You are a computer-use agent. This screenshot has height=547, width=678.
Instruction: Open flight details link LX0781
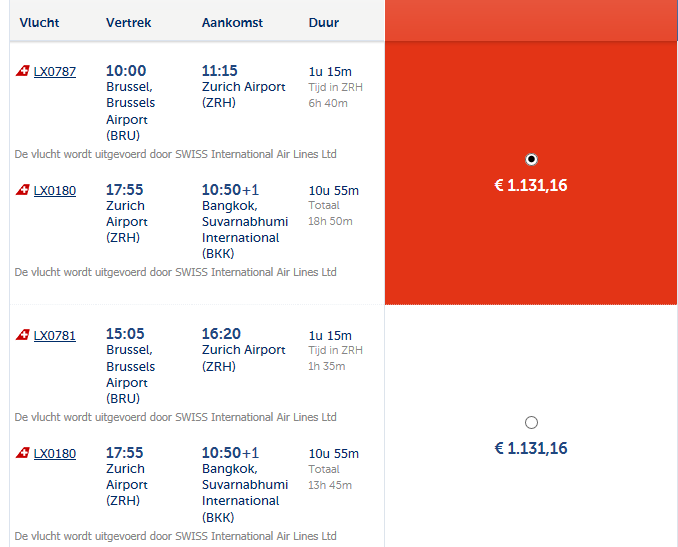point(55,336)
